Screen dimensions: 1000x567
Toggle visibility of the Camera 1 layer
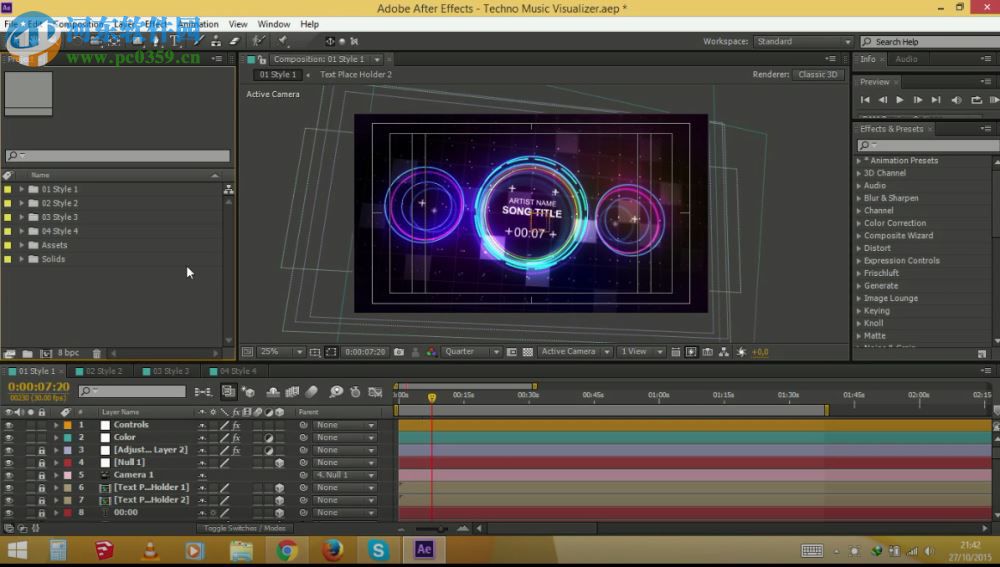pos(9,475)
